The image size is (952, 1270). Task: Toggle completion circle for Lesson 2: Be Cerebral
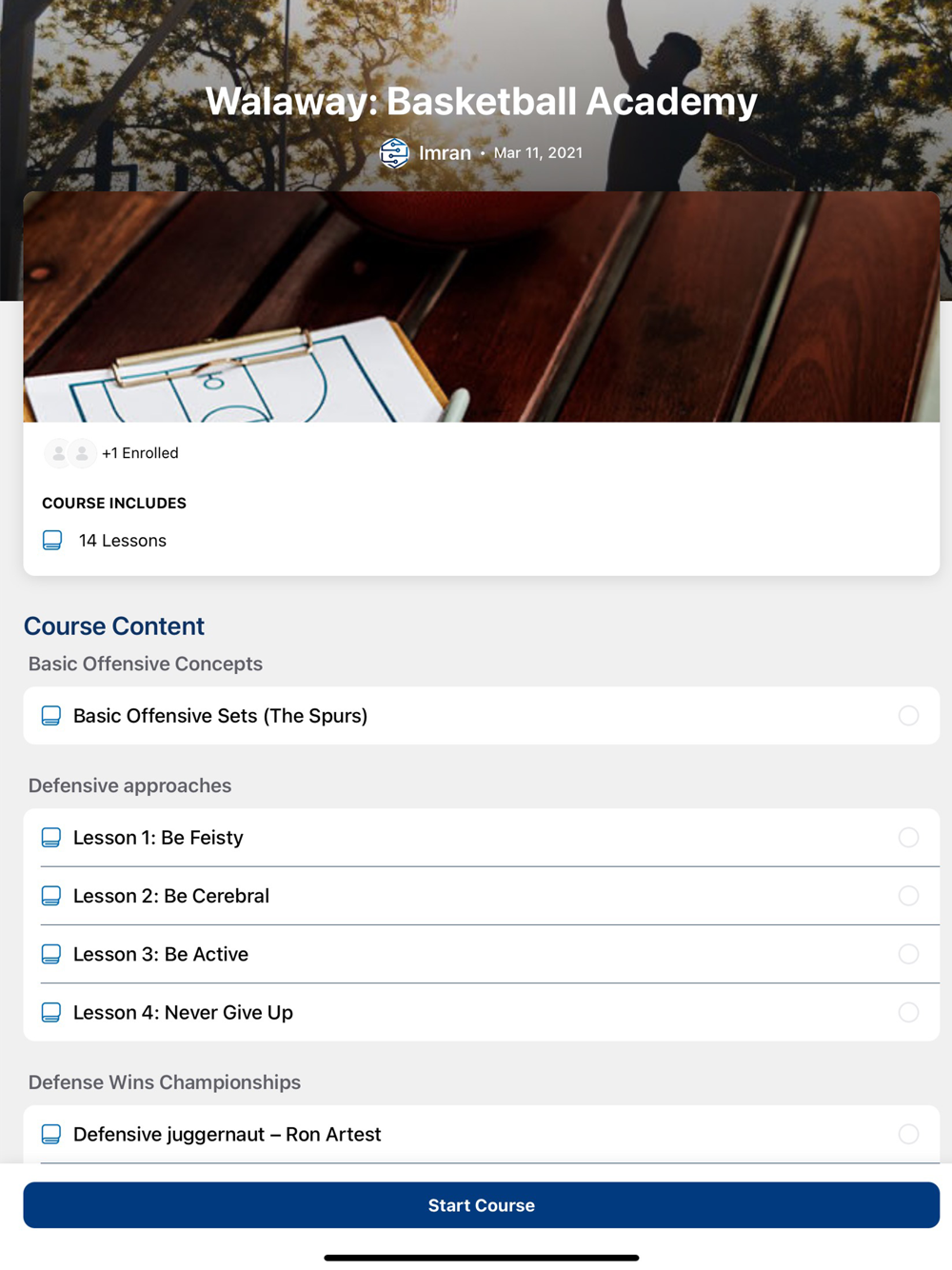coord(909,896)
